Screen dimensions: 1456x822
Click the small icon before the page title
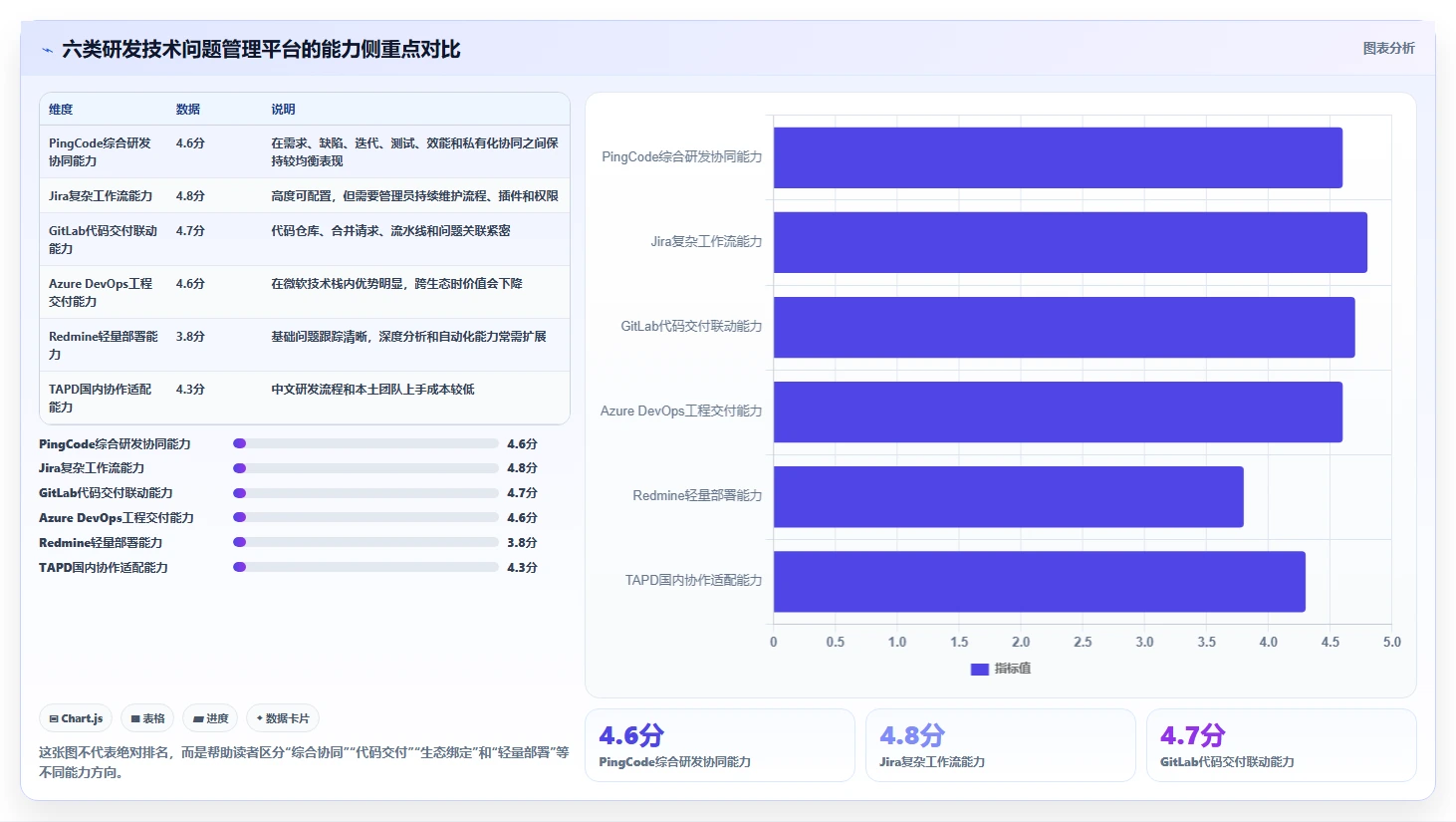coord(47,50)
